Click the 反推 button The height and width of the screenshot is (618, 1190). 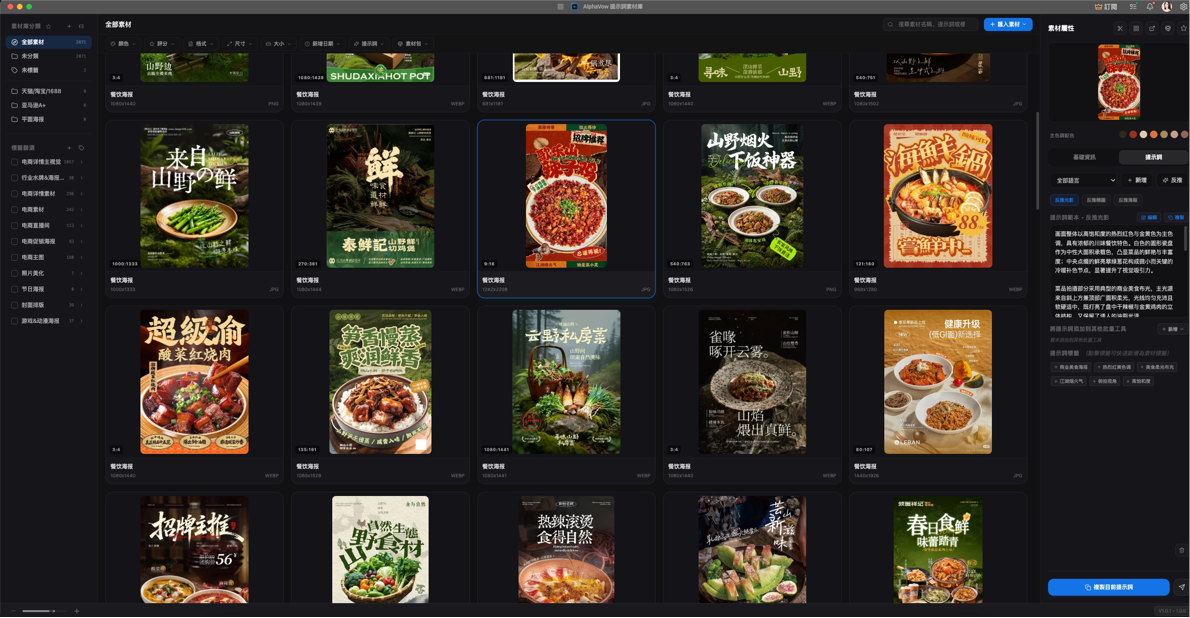[x=1173, y=180]
